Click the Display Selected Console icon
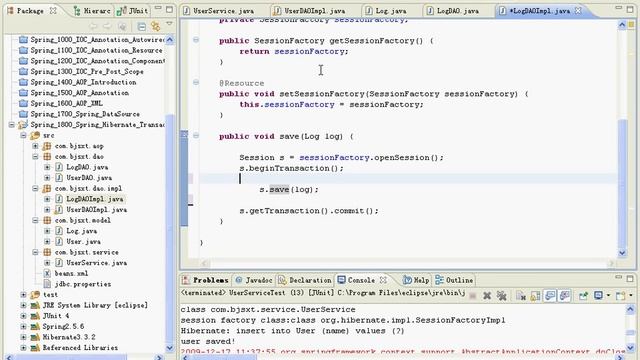Viewport: 640px width, 360px height. (598, 296)
